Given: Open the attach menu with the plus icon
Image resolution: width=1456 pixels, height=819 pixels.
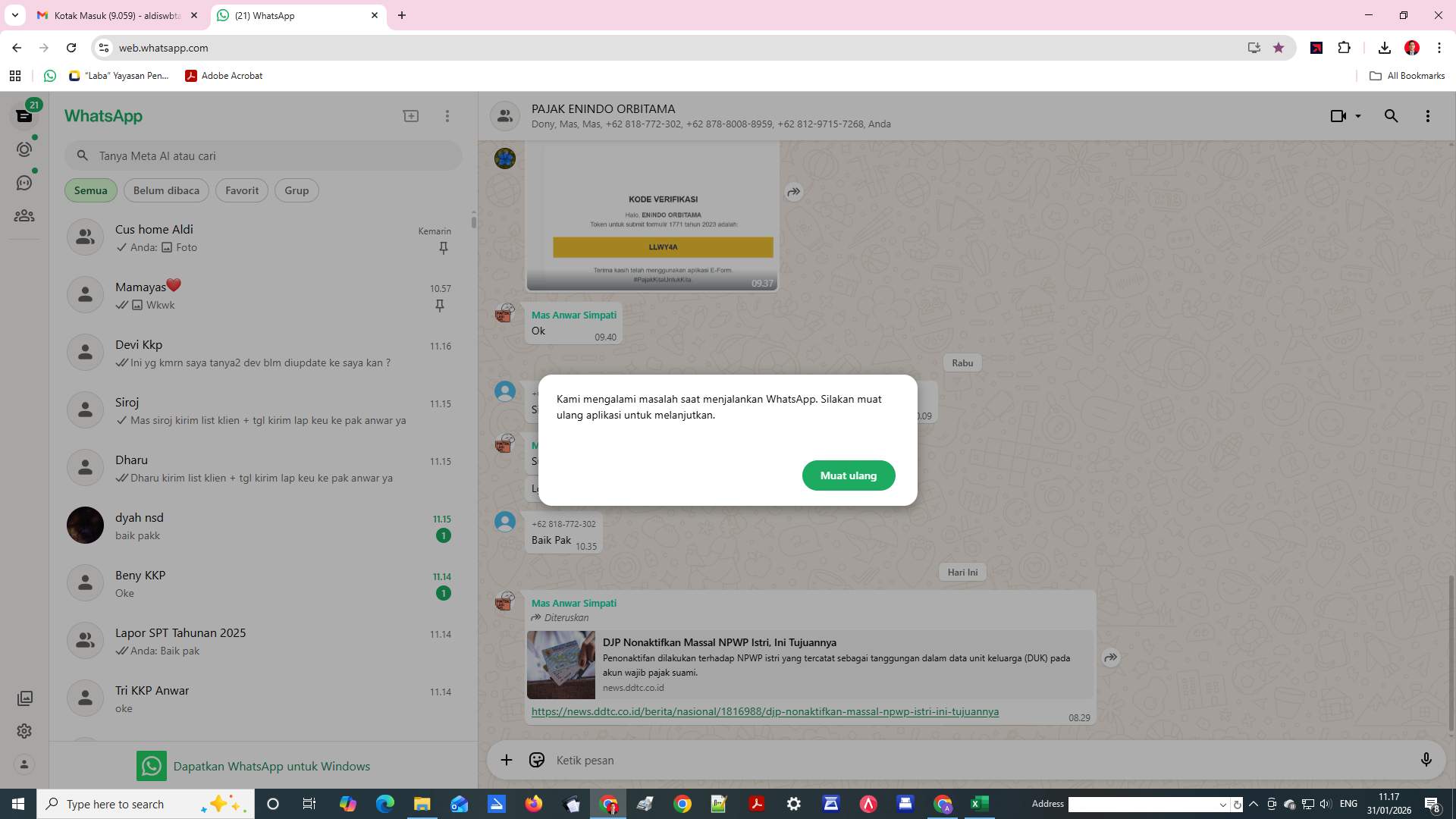Looking at the screenshot, I should [x=506, y=760].
